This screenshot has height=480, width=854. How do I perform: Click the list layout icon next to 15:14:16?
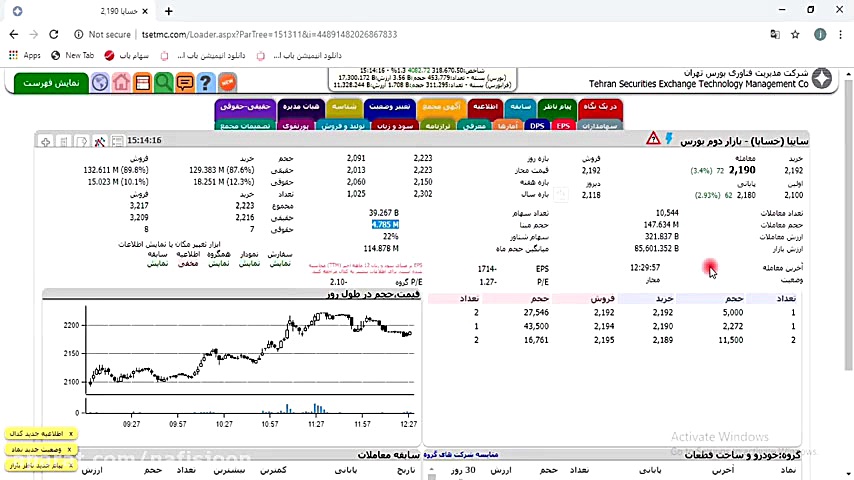[117, 141]
